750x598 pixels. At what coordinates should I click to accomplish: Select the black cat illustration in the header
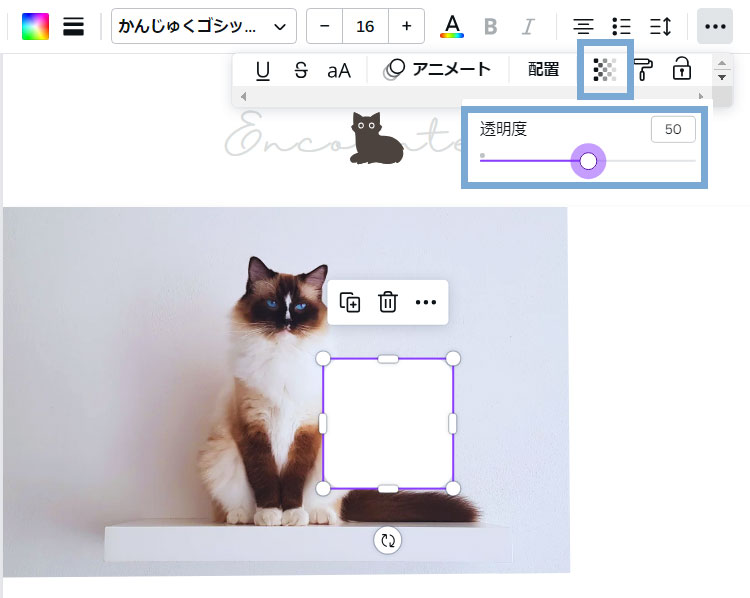[x=376, y=138]
